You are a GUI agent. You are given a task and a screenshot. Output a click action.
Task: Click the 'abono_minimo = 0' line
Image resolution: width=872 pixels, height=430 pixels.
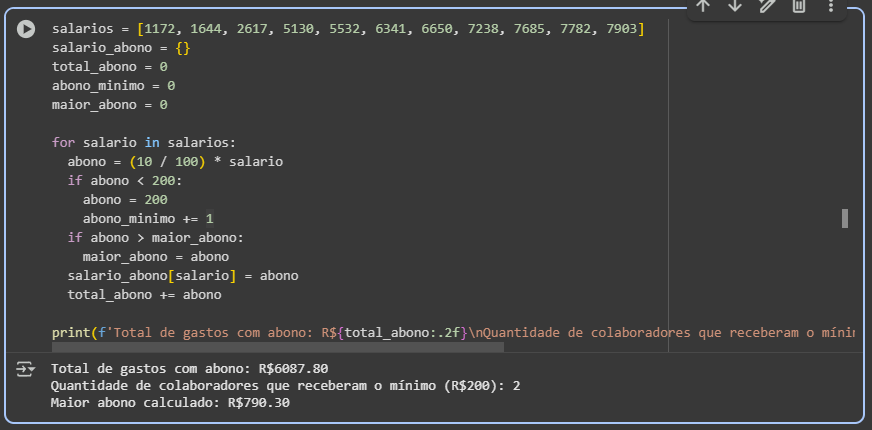[x=113, y=86]
